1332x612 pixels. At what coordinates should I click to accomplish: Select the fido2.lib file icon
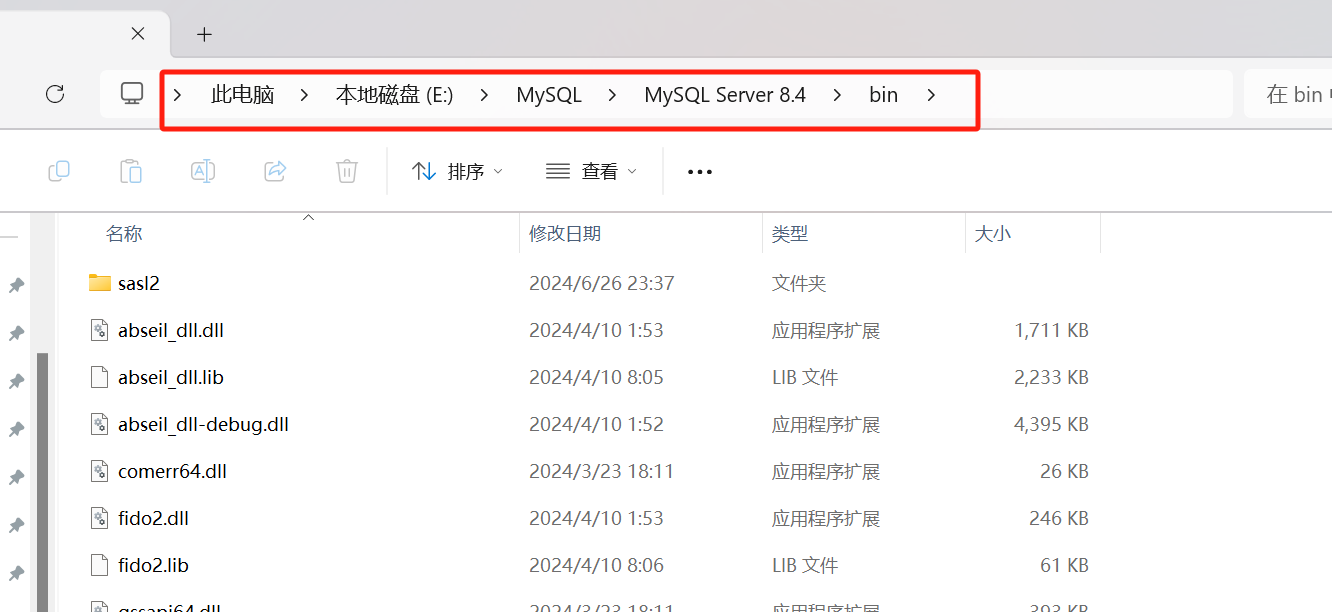tap(99, 565)
